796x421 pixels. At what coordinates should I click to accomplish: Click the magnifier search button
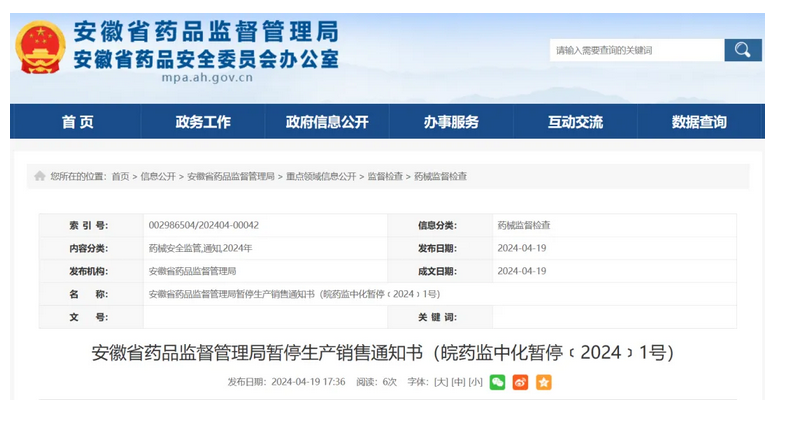[x=743, y=50]
